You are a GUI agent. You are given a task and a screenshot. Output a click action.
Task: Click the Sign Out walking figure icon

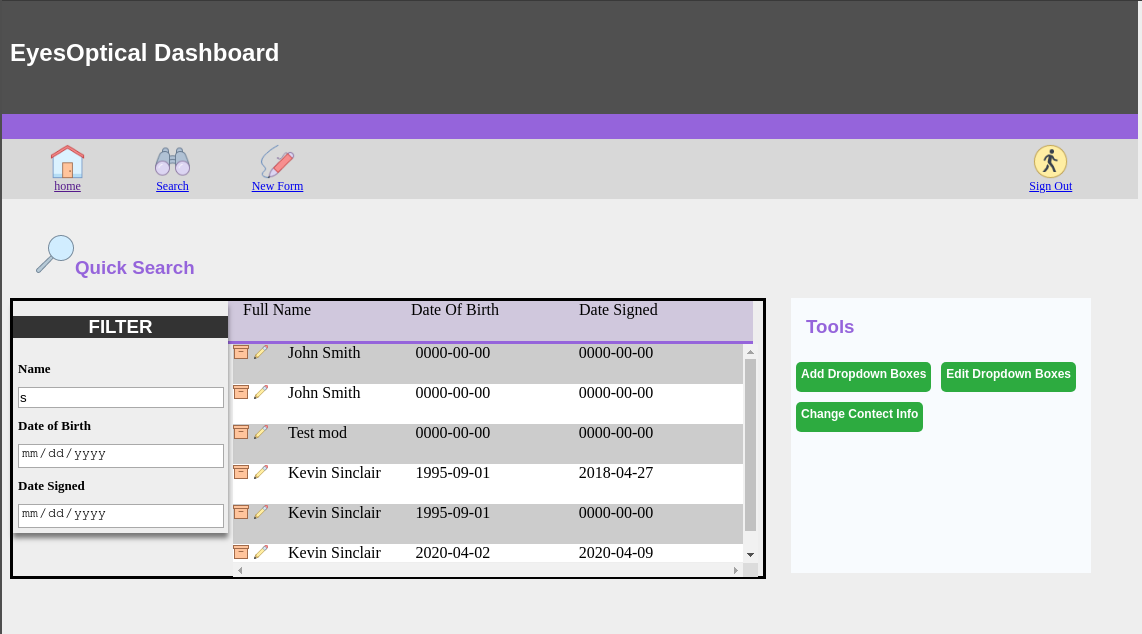click(x=1050, y=162)
